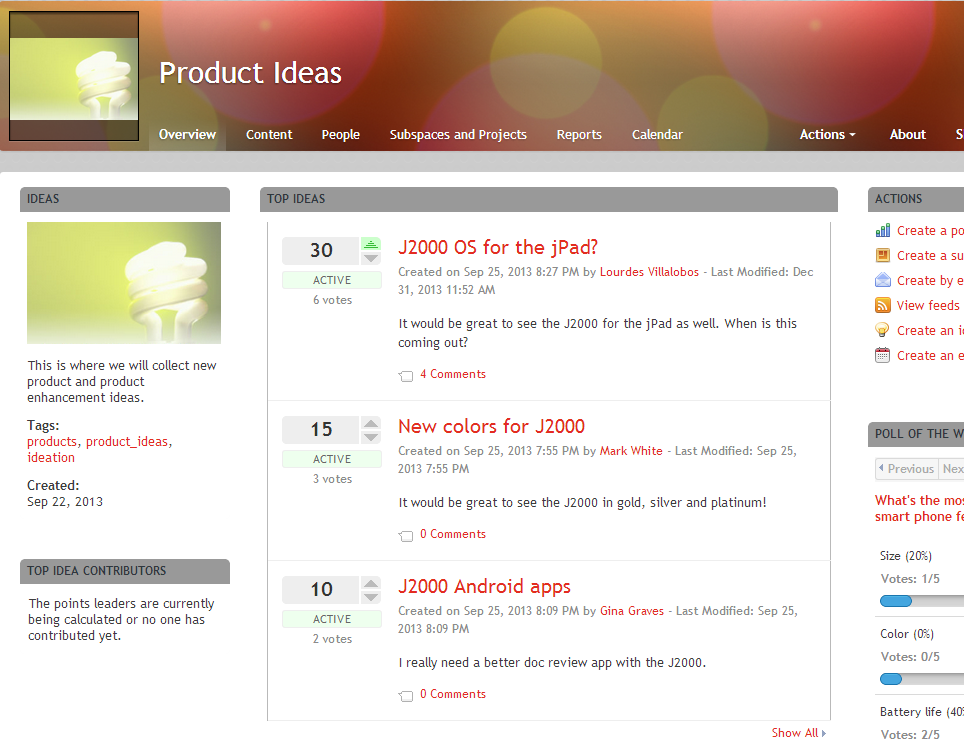This screenshot has height=743, width=964.
Task: Click the lightbulb Create an idea icon
Action: coord(882,330)
